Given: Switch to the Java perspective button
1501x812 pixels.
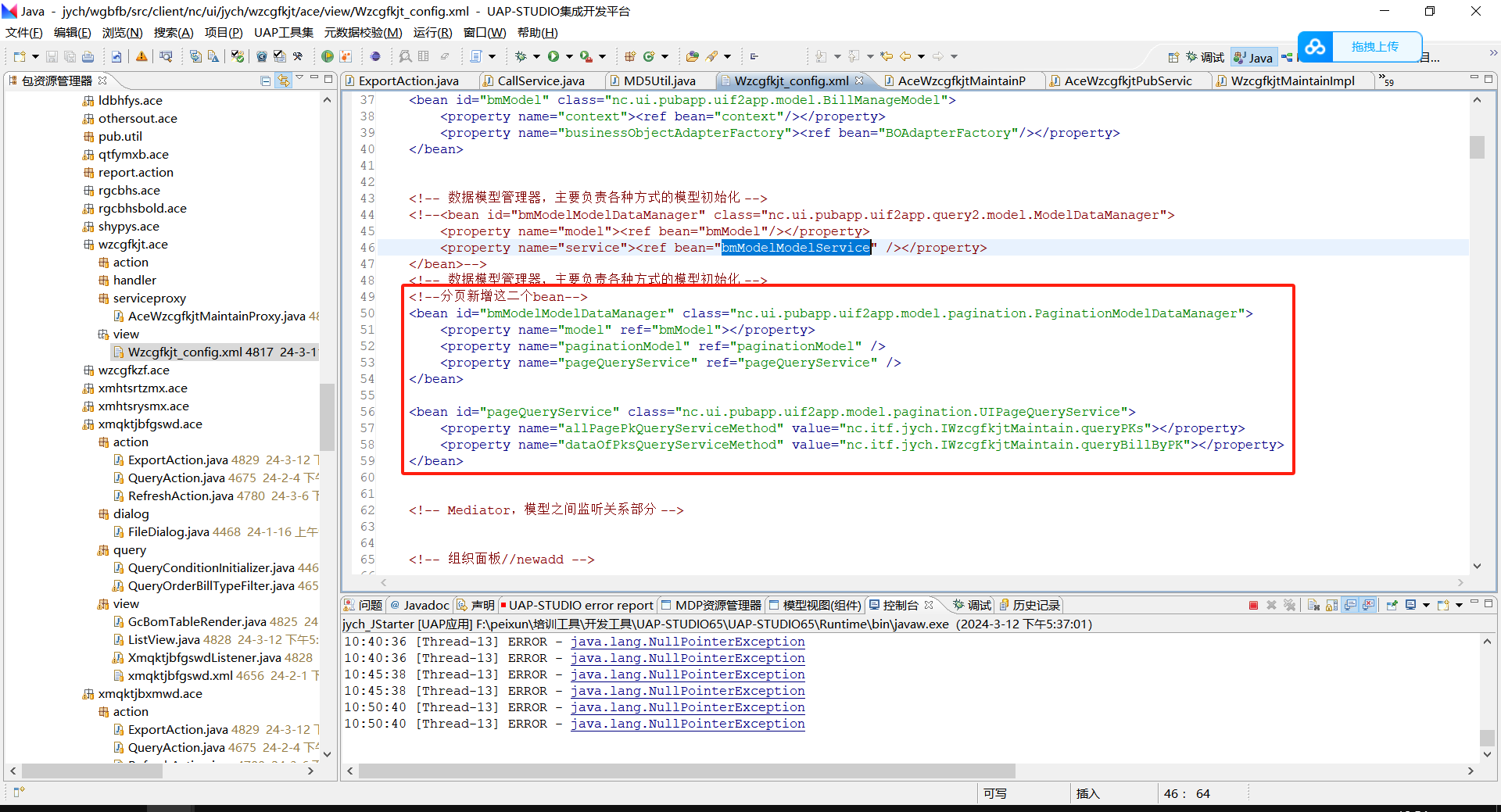Looking at the screenshot, I should tap(1253, 57).
